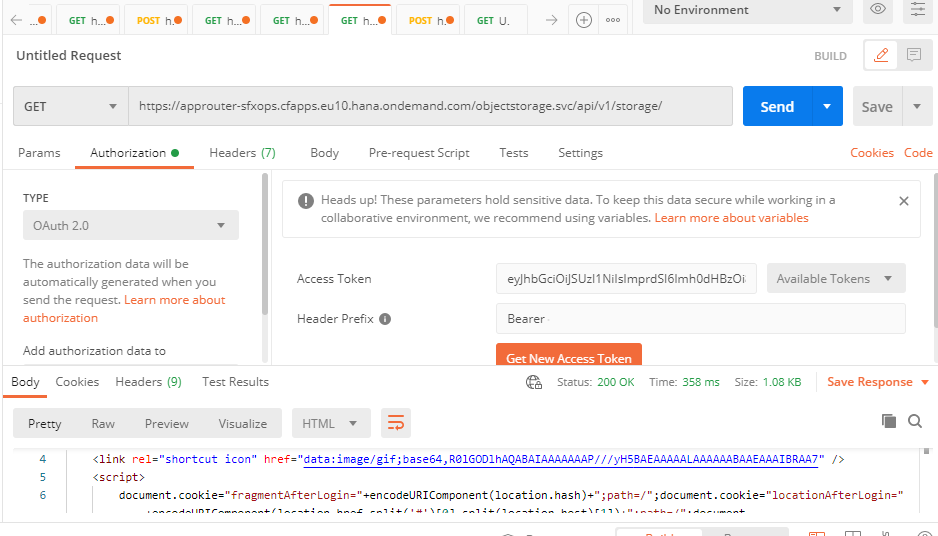Switch to the Params tab
Screen dimensions: 938x536
(x=39, y=153)
